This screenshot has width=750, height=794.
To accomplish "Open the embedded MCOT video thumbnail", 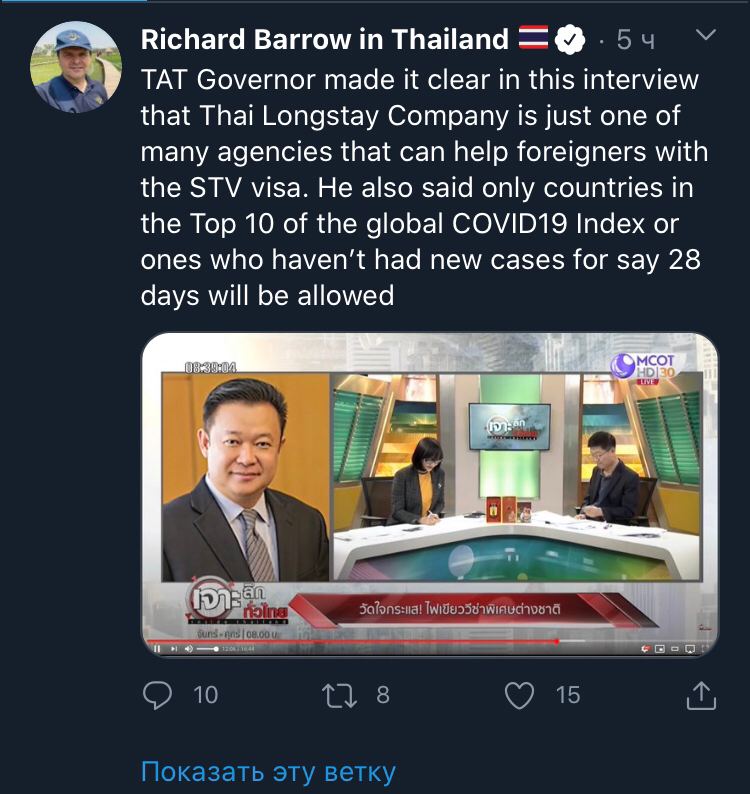I will click(429, 495).
